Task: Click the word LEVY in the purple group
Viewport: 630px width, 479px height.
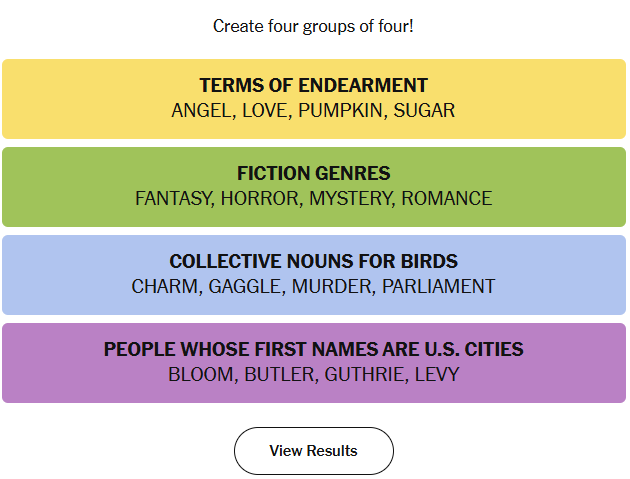Action: click(x=435, y=375)
